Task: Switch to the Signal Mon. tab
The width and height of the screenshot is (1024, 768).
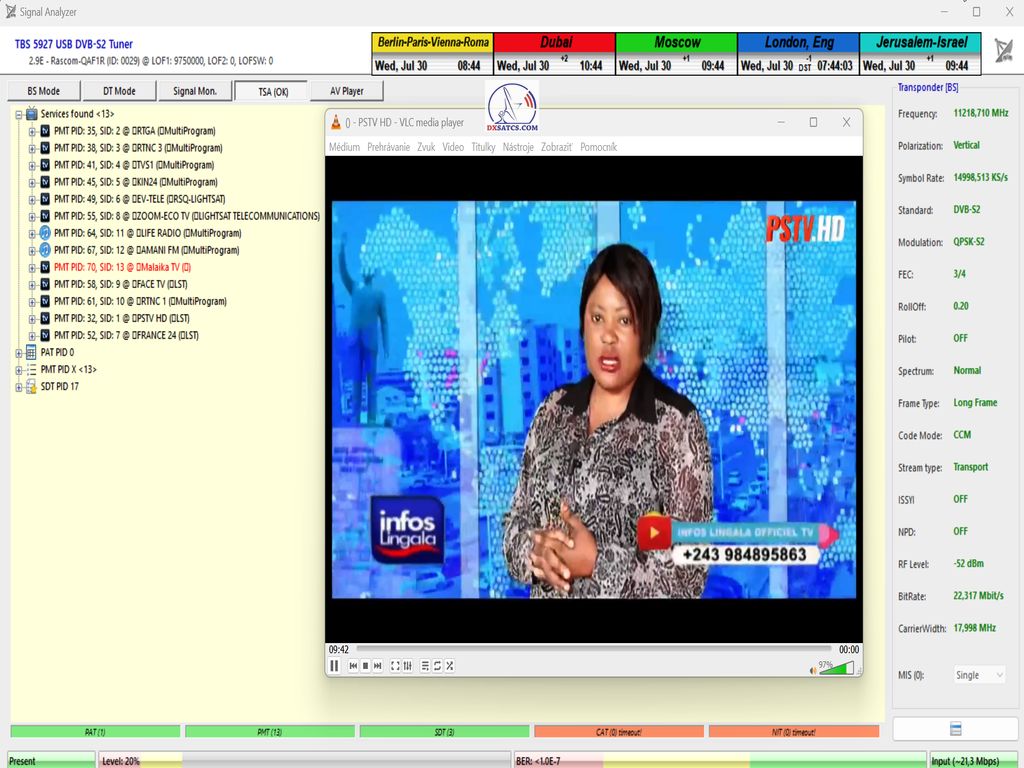Action: (194, 91)
